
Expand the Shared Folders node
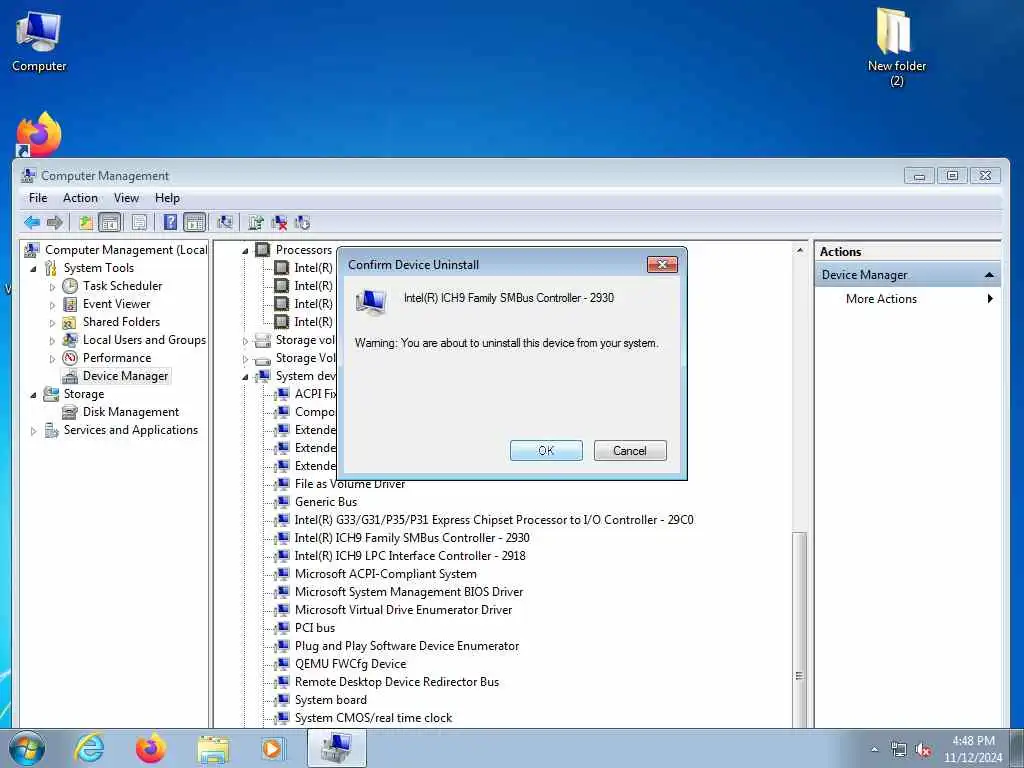tap(52, 323)
